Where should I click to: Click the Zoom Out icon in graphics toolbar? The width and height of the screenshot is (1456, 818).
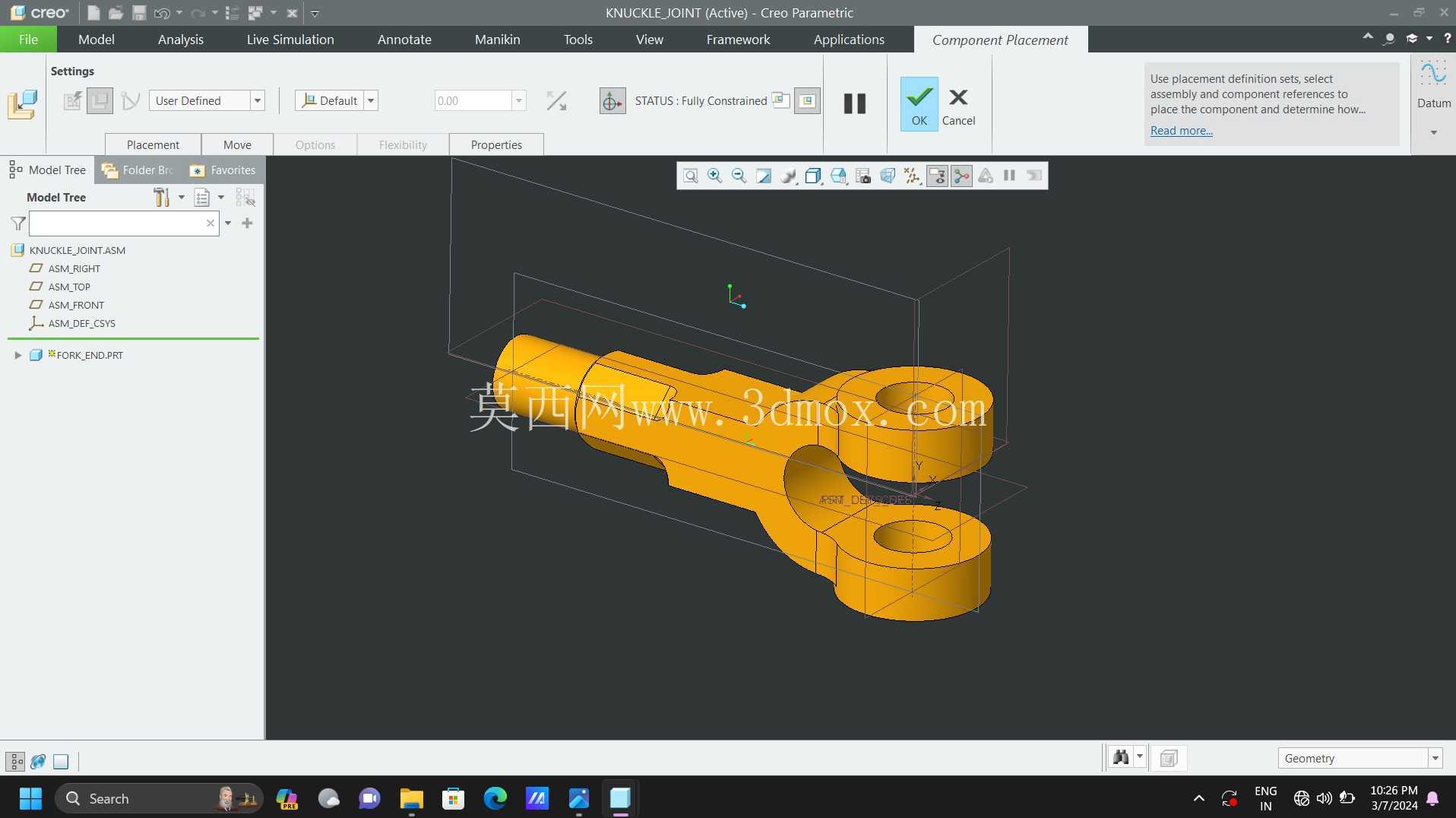coord(739,176)
